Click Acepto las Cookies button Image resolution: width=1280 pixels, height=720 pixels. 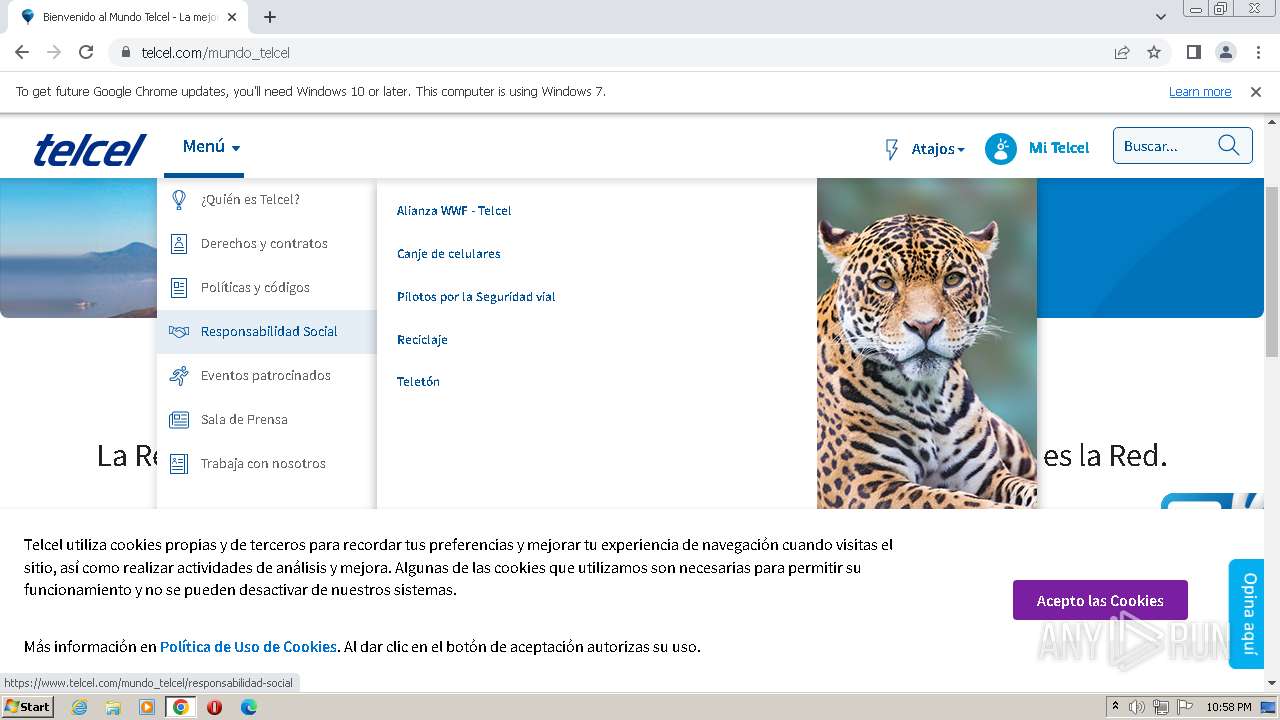coord(1100,600)
